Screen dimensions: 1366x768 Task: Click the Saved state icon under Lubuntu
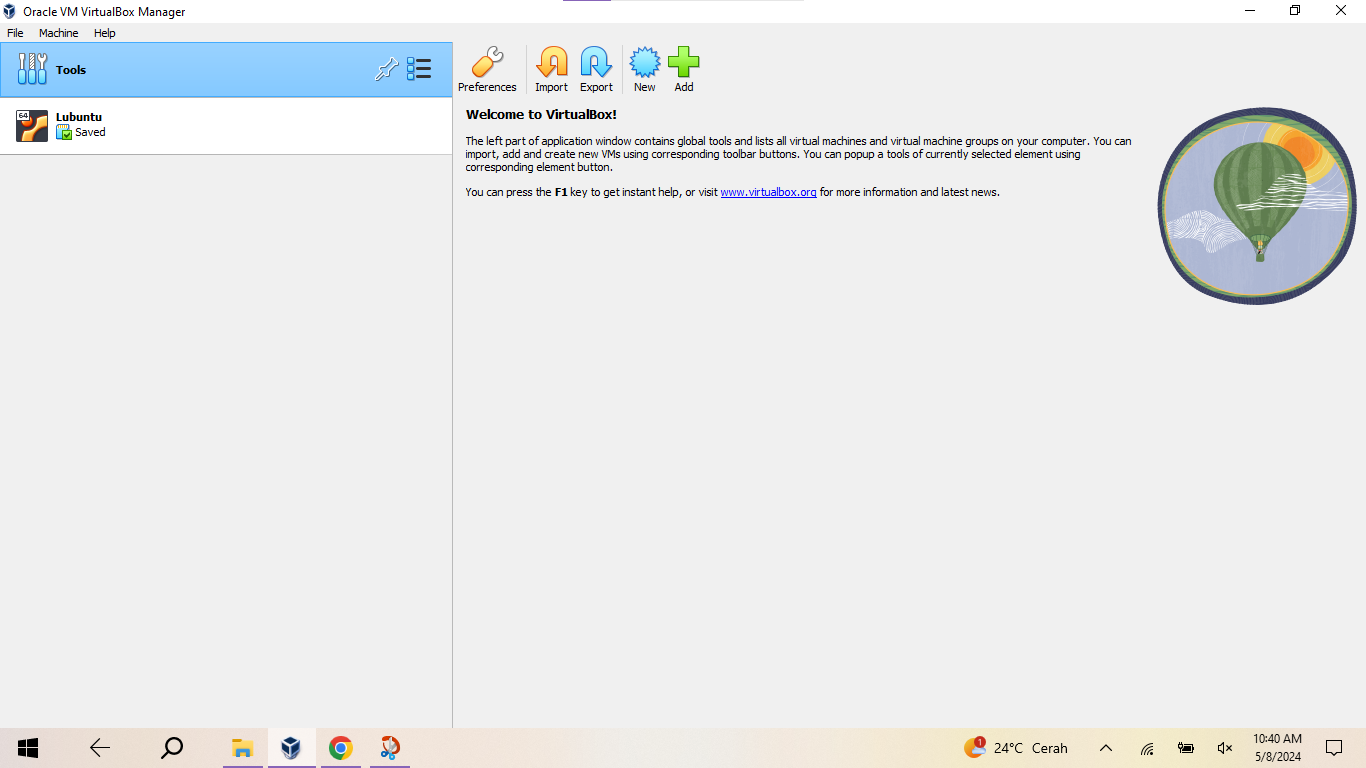64,133
